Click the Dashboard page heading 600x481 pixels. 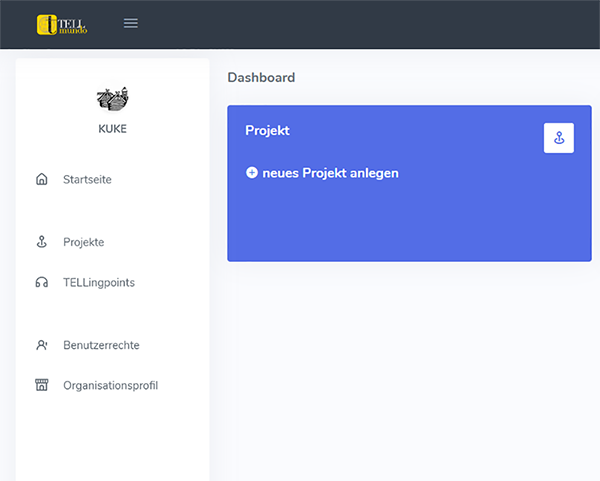261,77
